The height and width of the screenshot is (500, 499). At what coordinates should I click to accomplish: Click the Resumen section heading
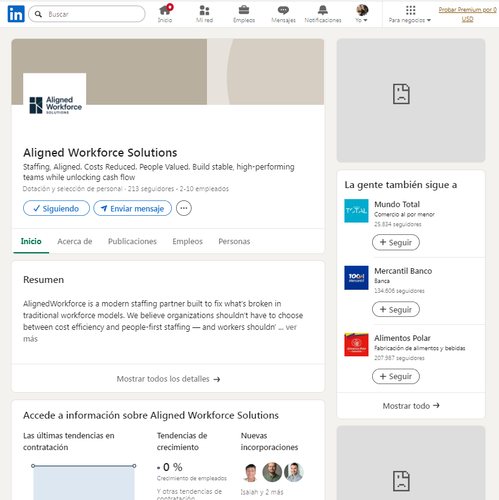43,280
